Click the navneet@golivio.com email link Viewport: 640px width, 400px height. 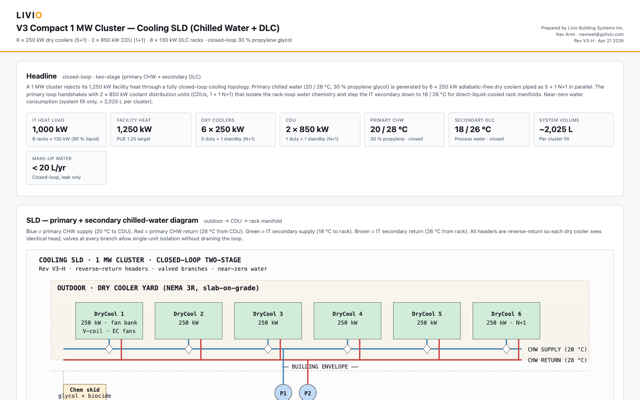[601, 34]
